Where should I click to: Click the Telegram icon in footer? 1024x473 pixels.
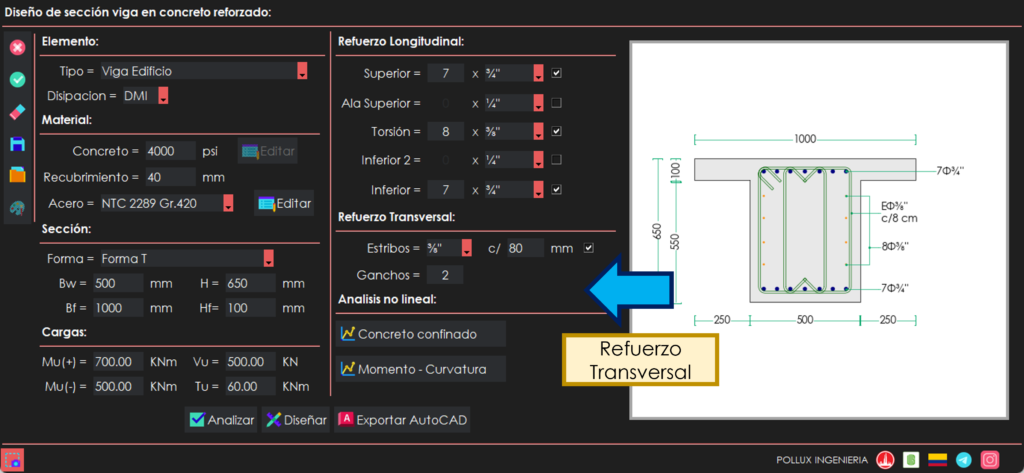point(963,460)
